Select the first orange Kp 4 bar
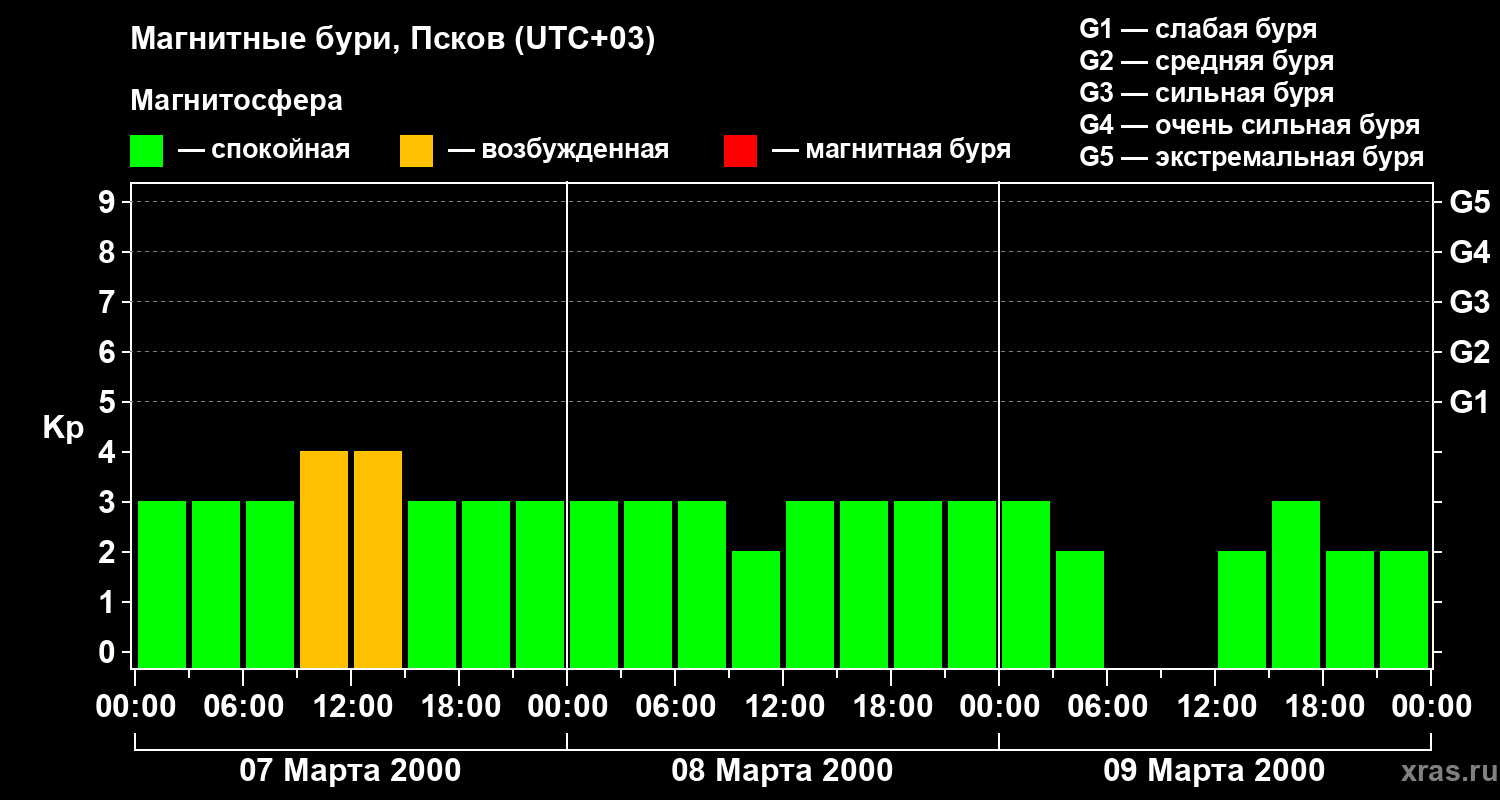The height and width of the screenshot is (800, 1500). [324, 559]
